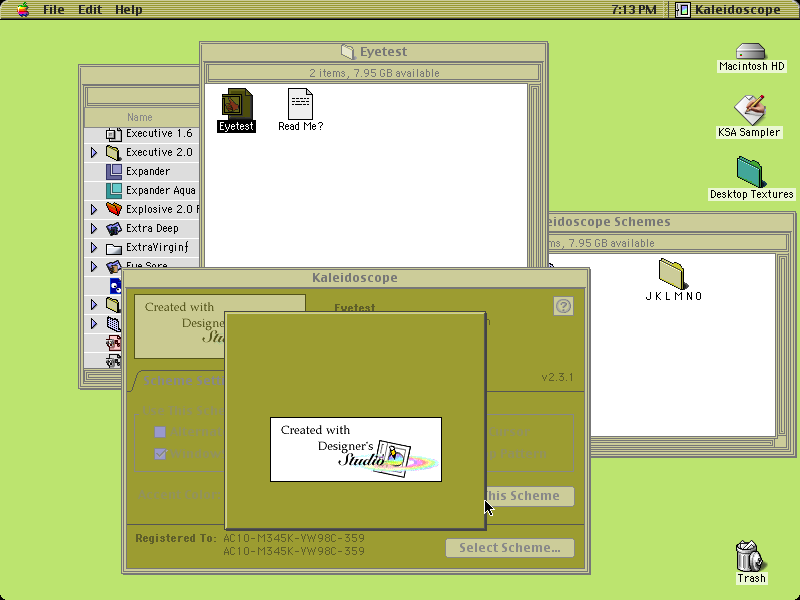
Task: Open the Edit menu
Action: (x=90, y=10)
